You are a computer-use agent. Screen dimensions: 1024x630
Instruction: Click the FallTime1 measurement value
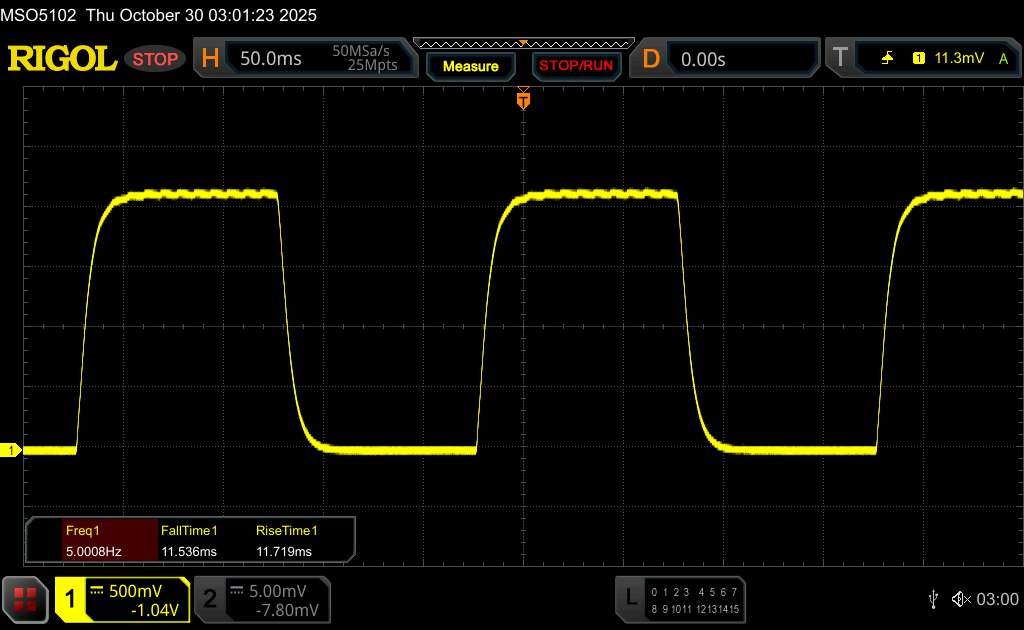(189, 552)
